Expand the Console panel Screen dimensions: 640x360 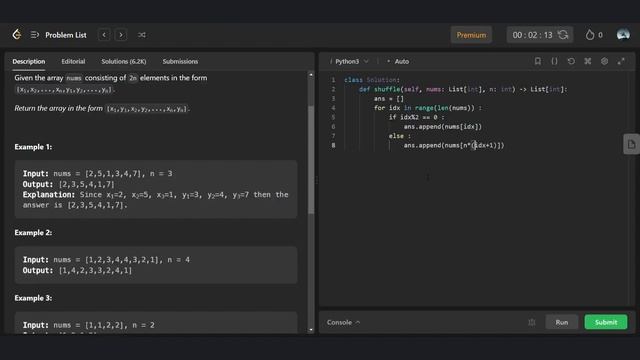pos(343,322)
